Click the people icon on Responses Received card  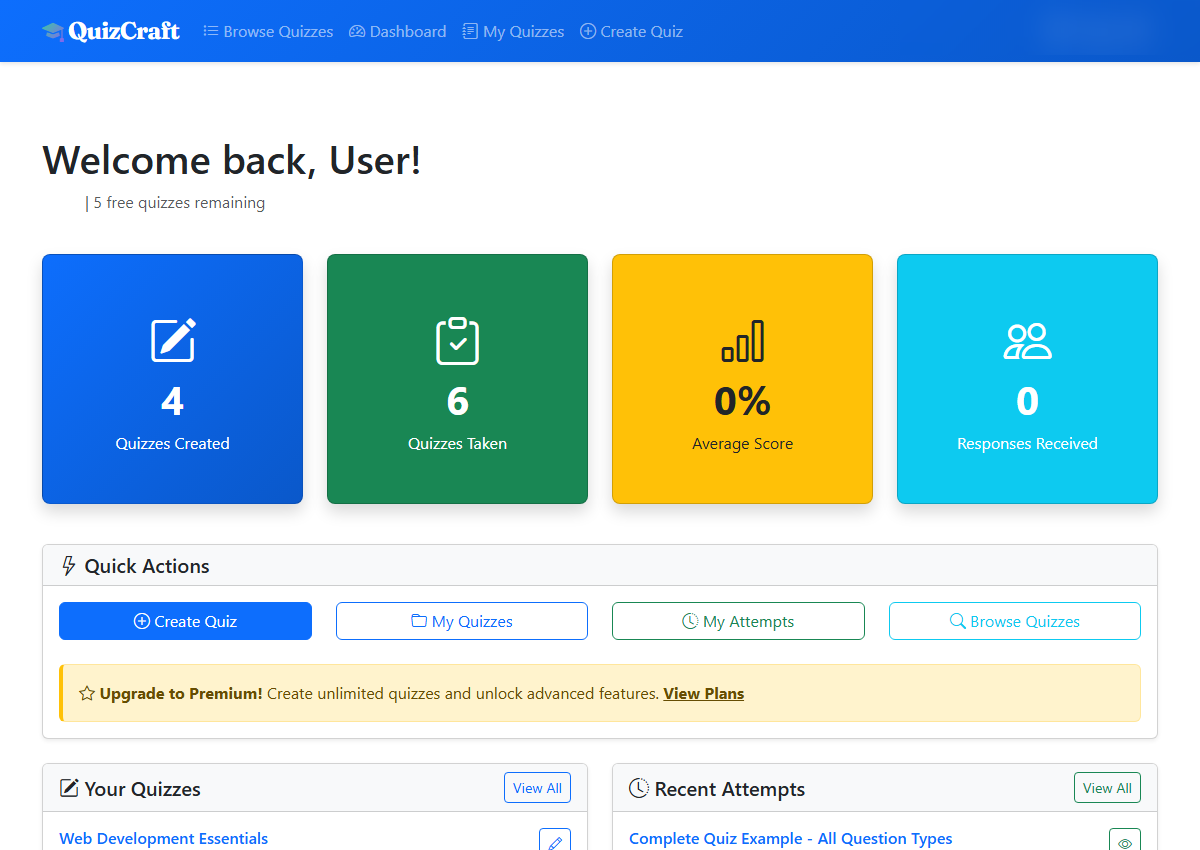click(x=1027, y=341)
